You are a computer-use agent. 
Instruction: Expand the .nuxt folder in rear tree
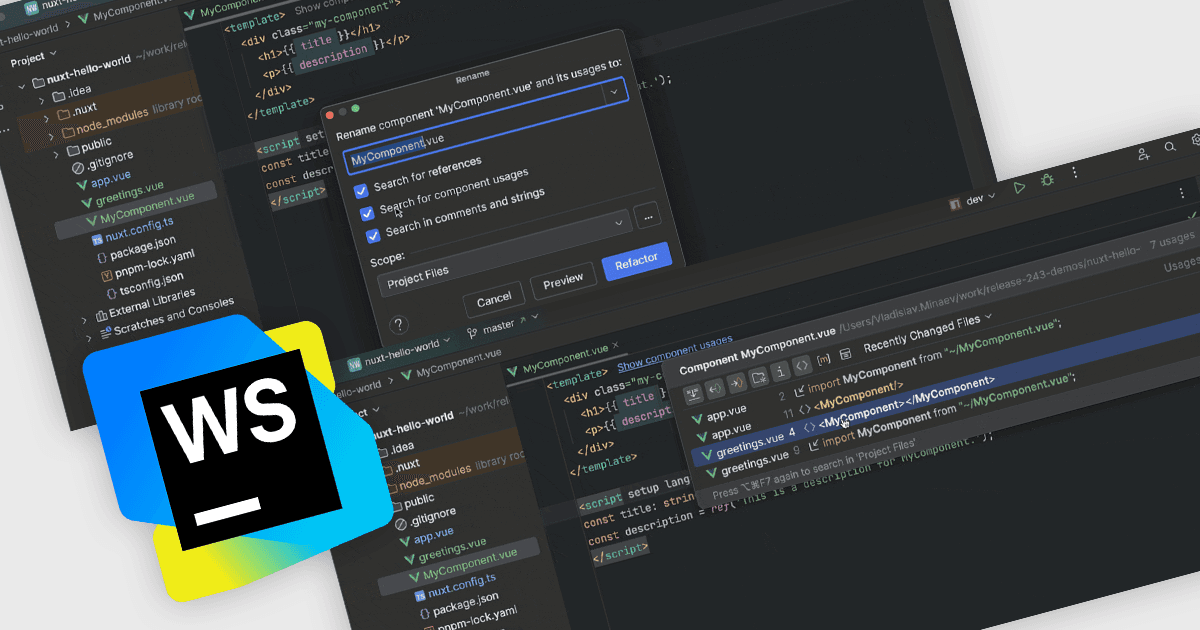tap(45, 118)
